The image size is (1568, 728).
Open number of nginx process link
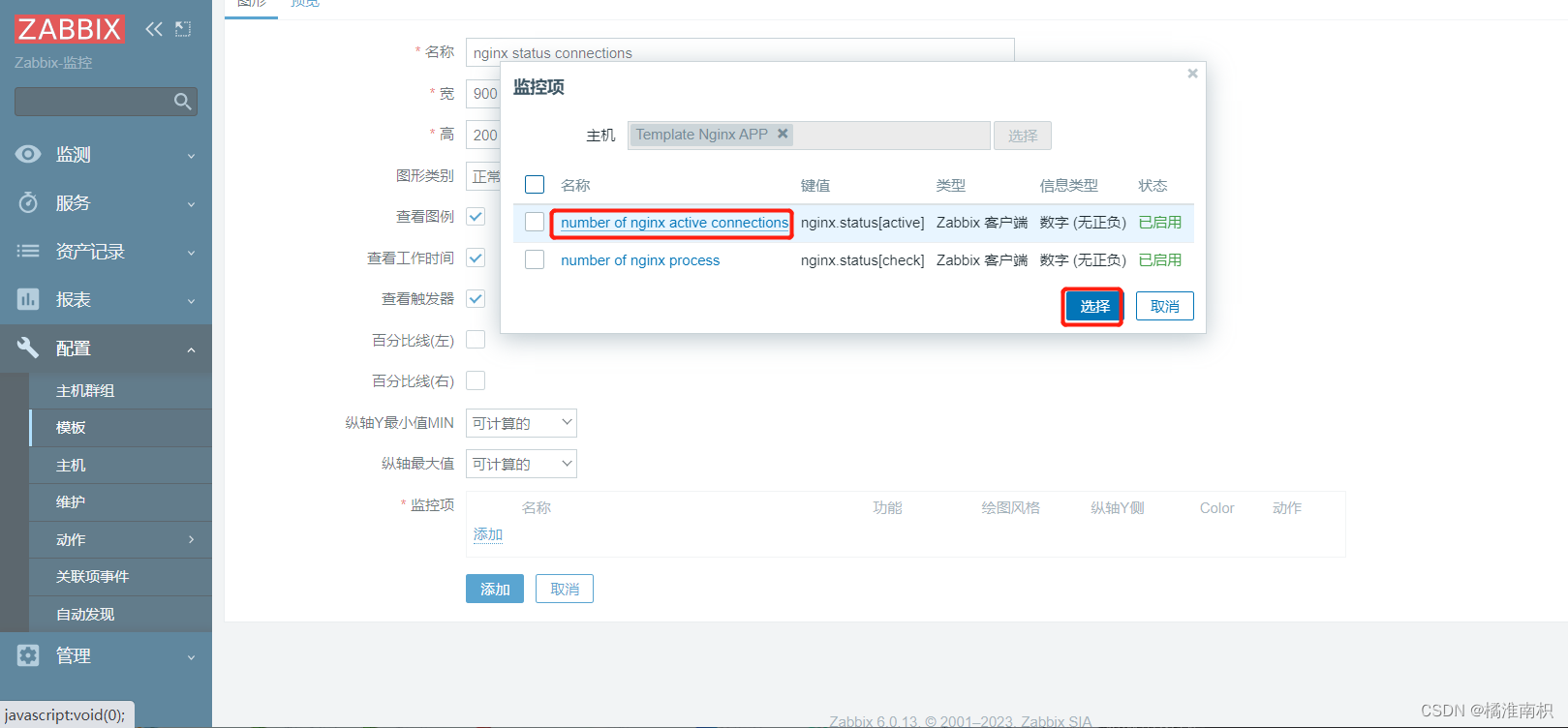pos(640,259)
